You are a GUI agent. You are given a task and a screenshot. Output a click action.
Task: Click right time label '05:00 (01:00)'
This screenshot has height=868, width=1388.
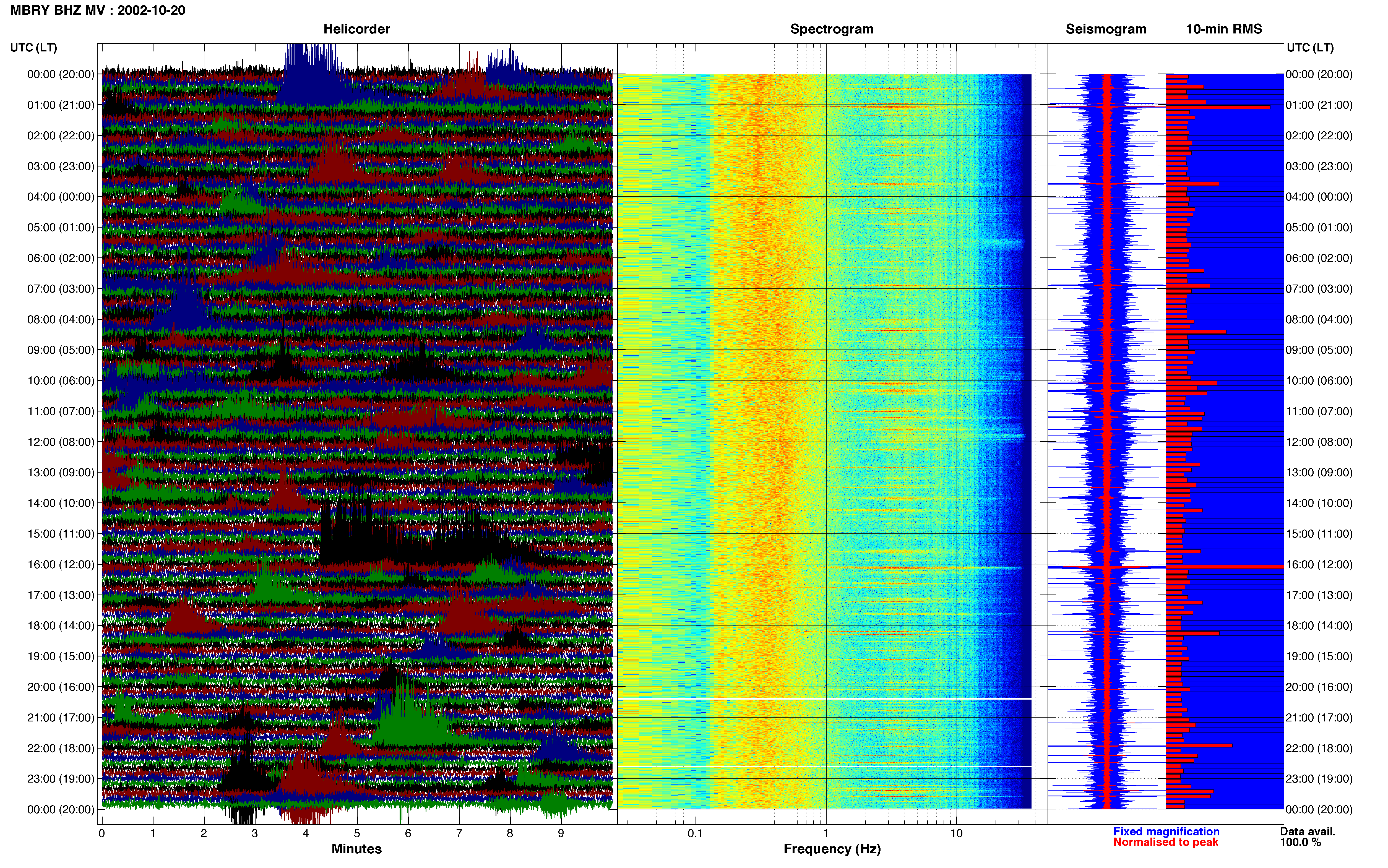pyautogui.click(x=1319, y=227)
